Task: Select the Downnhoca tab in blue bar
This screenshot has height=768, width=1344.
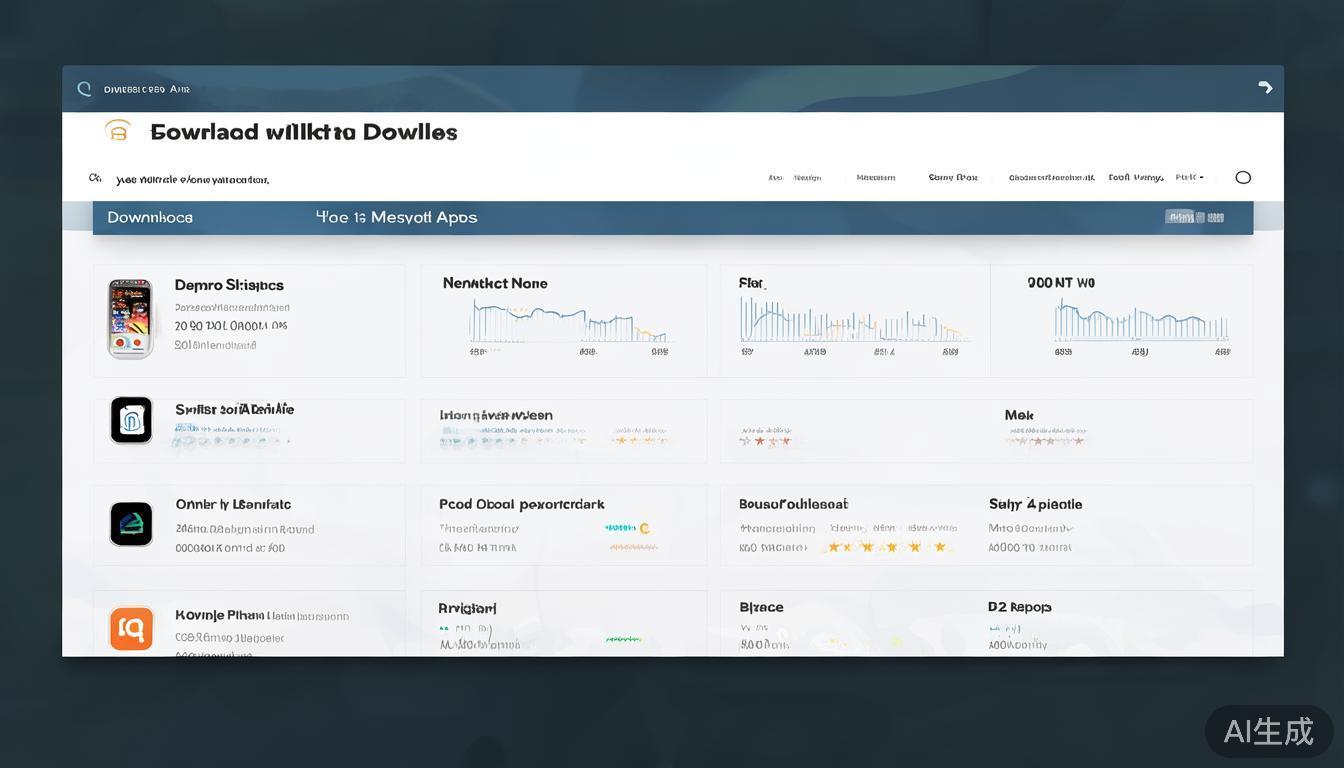Action: pyautogui.click(x=150, y=217)
